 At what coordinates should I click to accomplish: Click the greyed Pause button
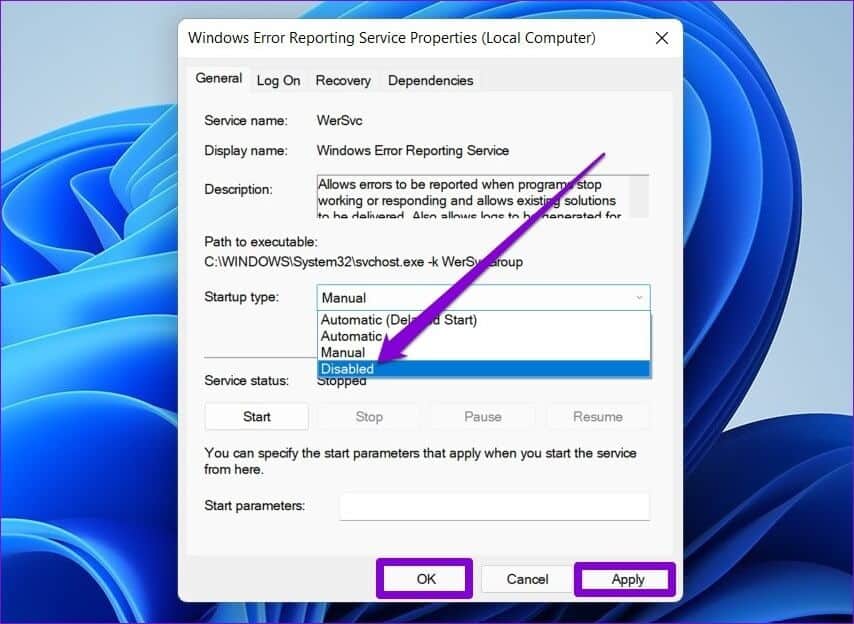pyautogui.click(x=483, y=417)
